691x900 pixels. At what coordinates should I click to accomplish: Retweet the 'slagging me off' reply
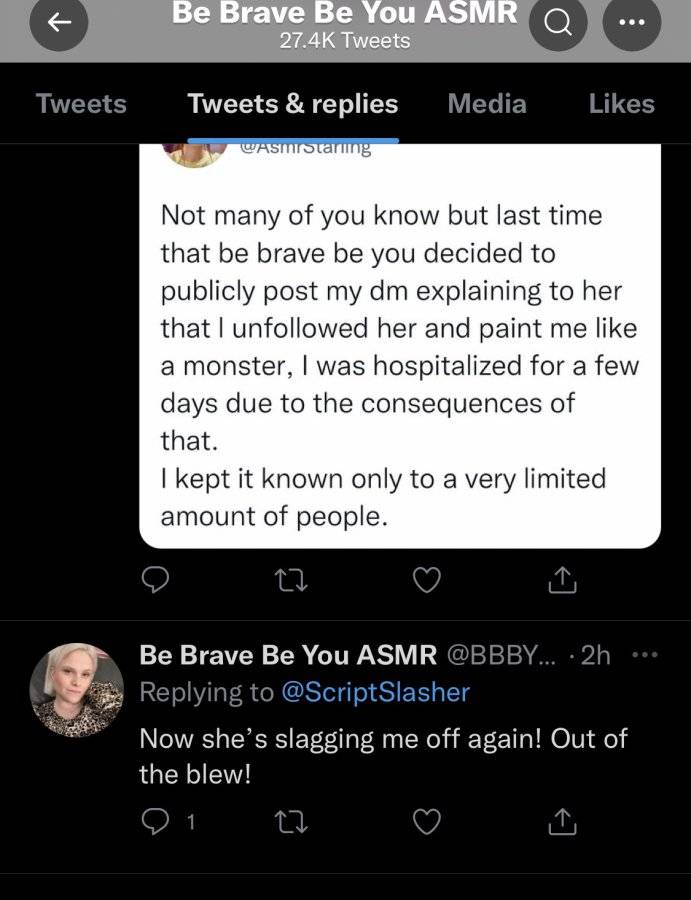pyautogui.click(x=292, y=823)
